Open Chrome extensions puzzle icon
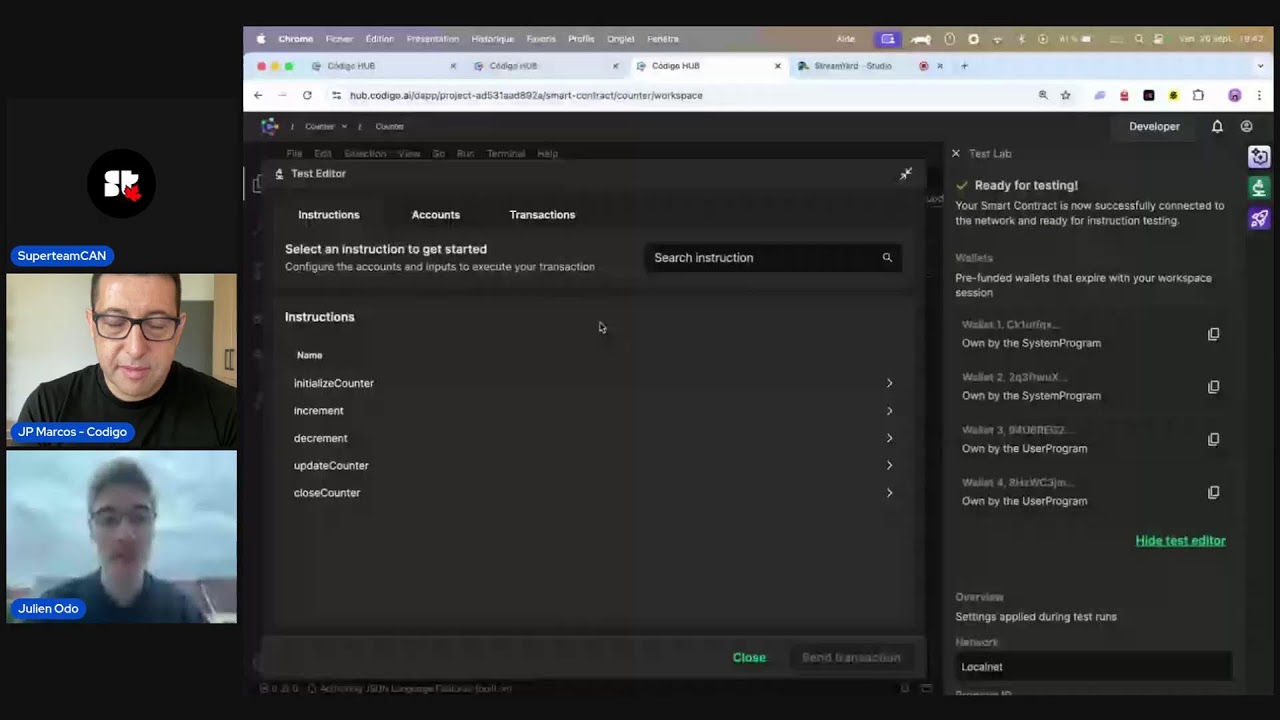Viewport: 1280px width, 720px height. 1198,96
